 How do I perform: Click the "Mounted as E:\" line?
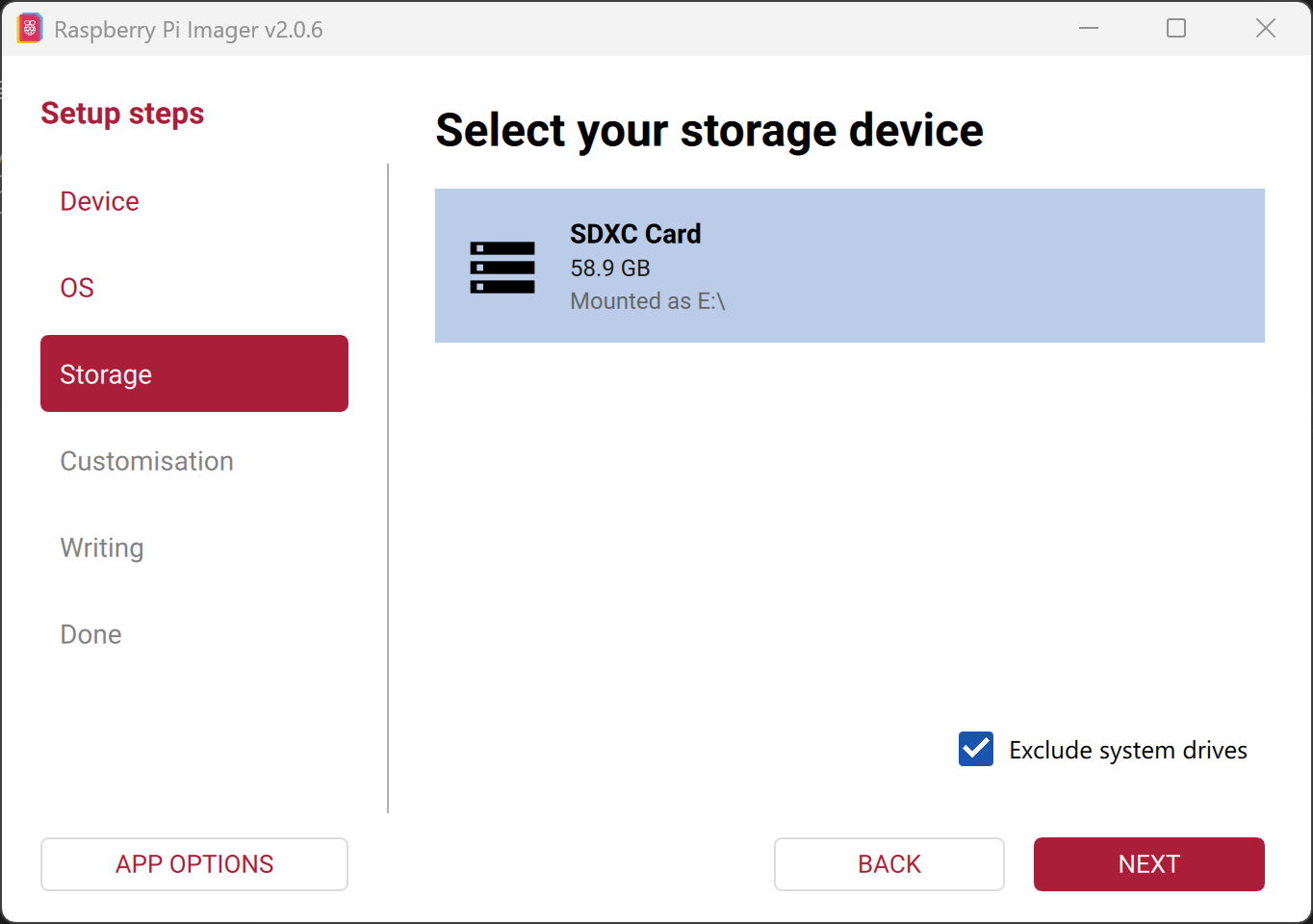point(647,301)
